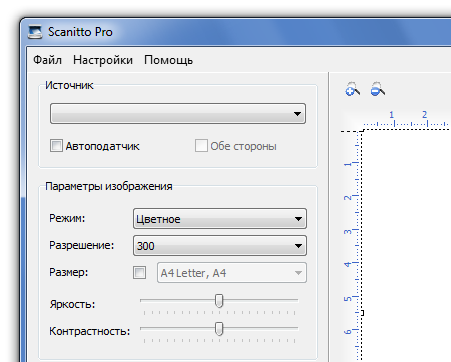
Task: Open the A4 Letter, A4 size dropdown
Action: [x=232, y=273]
